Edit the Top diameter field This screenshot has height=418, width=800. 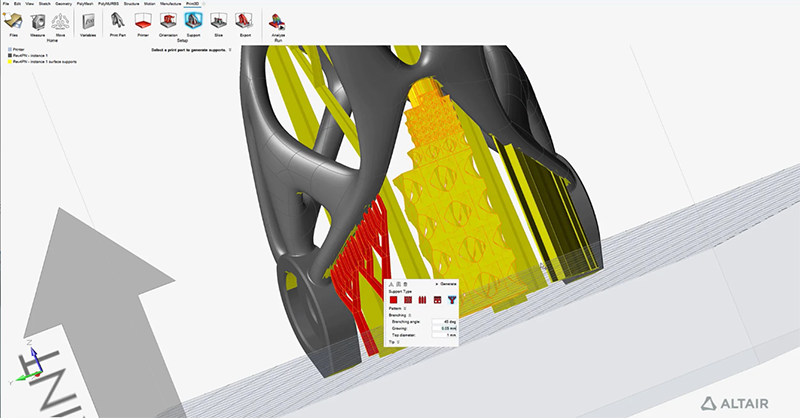click(x=444, y=335)
